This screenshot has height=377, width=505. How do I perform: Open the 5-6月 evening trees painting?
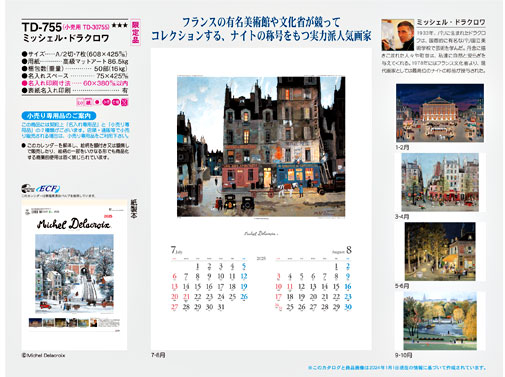440,251
